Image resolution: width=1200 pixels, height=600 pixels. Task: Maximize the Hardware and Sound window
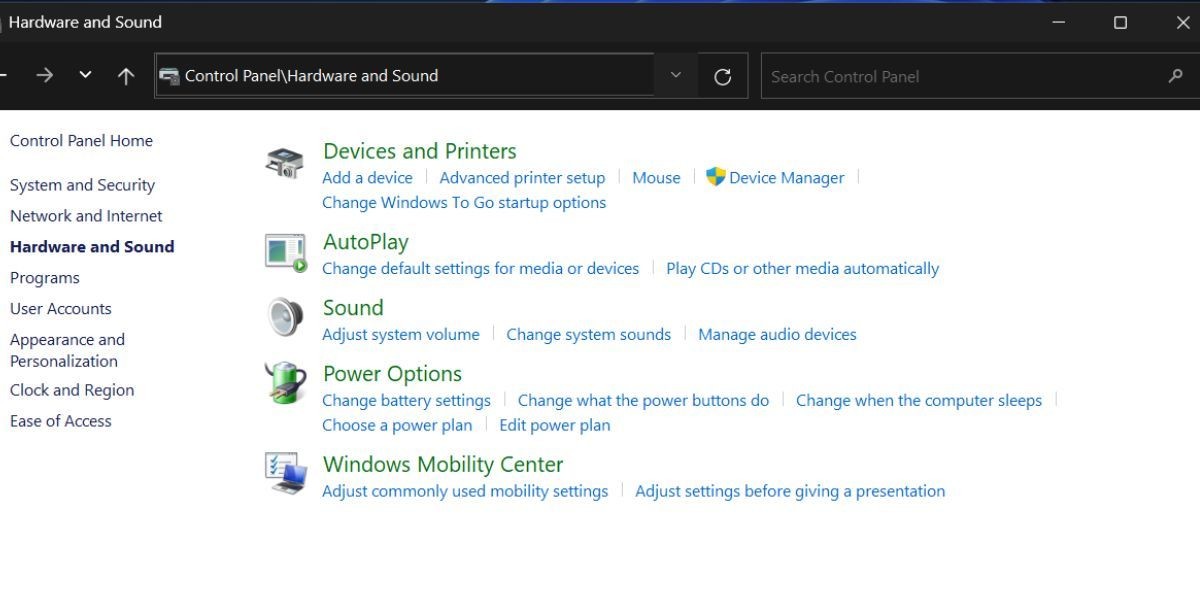1120,22
